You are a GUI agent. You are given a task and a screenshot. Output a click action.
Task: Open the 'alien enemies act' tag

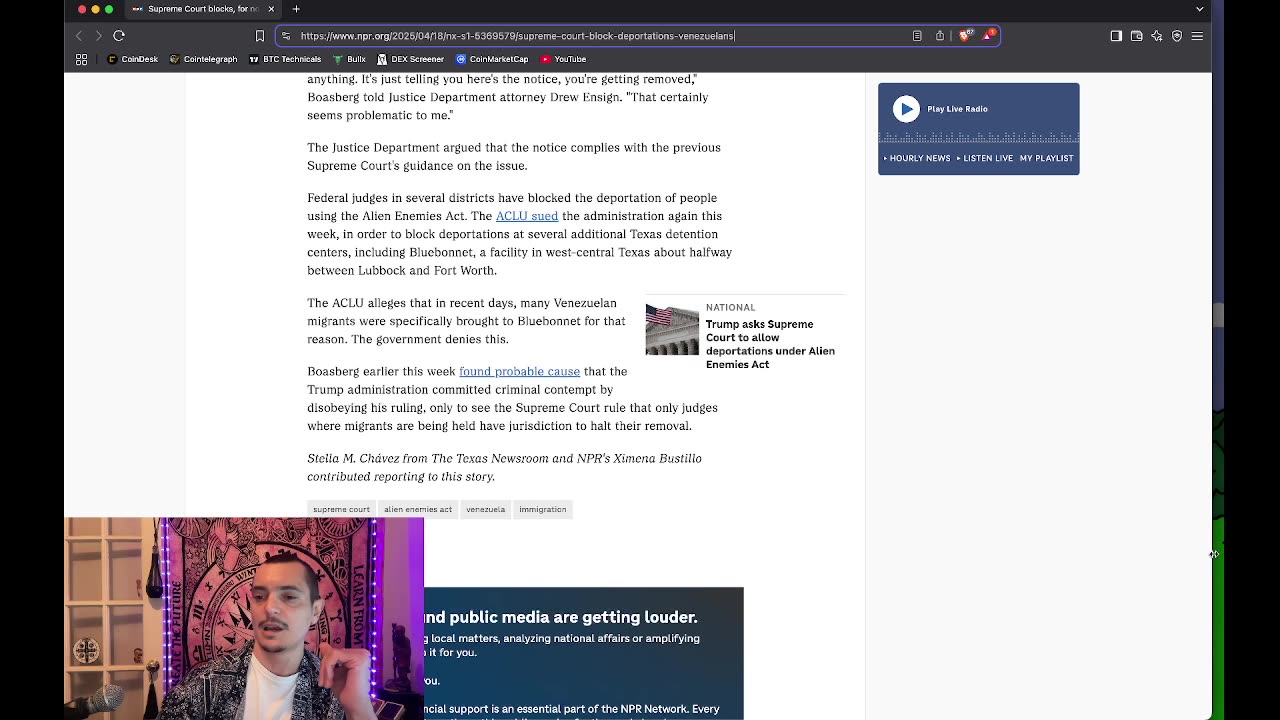tap(418, 509)
